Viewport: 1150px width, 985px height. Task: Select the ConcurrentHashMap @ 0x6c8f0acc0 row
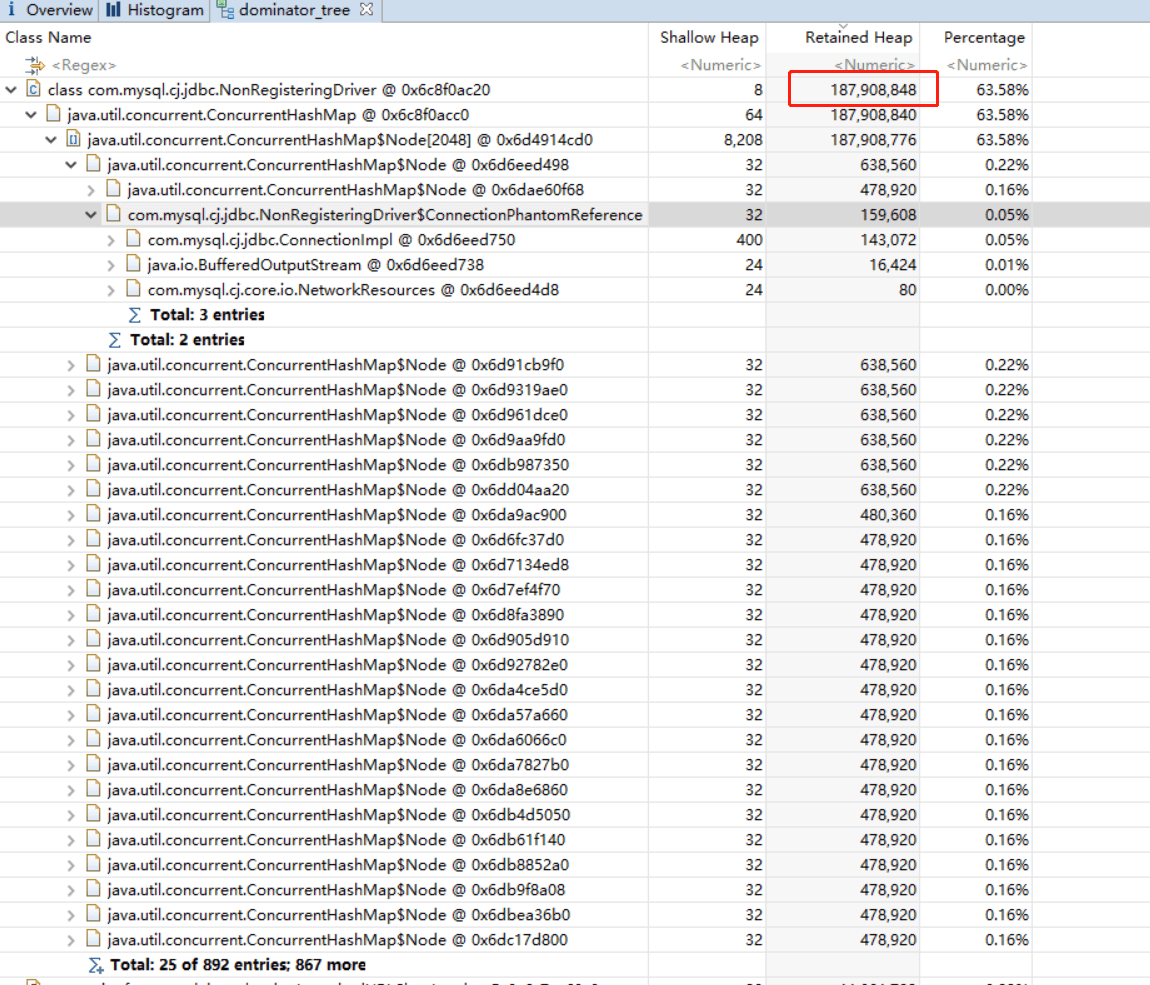click(268, 115)
